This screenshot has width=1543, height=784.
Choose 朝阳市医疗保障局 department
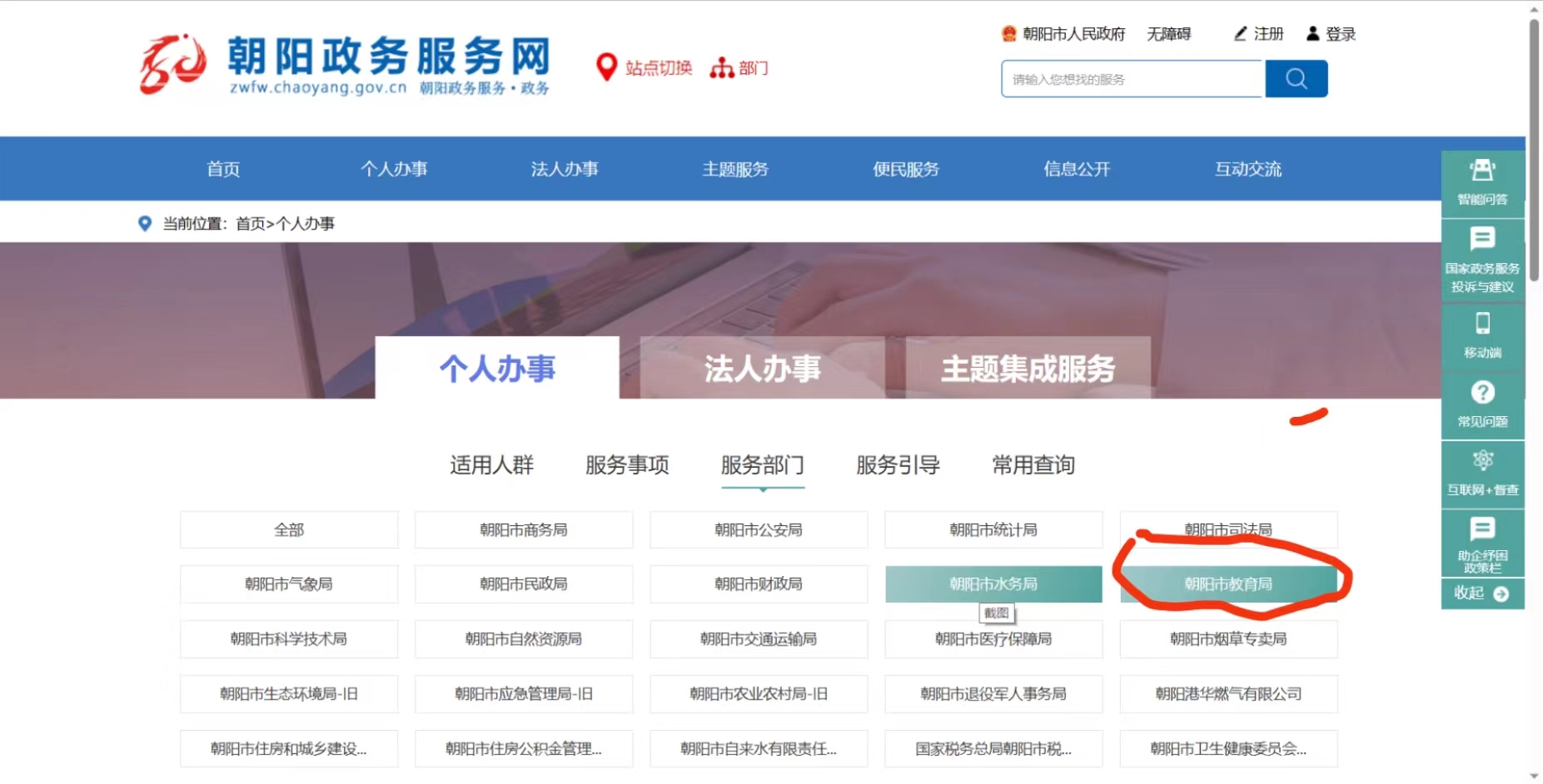(993, 639)
